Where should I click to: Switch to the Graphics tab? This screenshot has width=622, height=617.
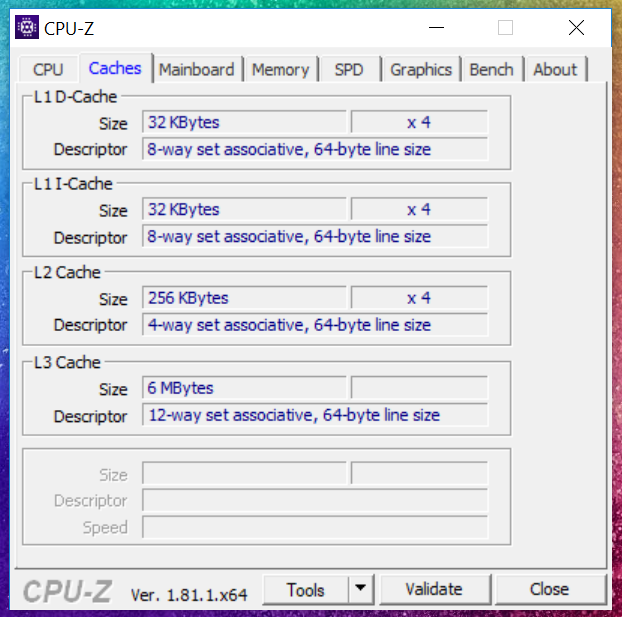point(421,69)
